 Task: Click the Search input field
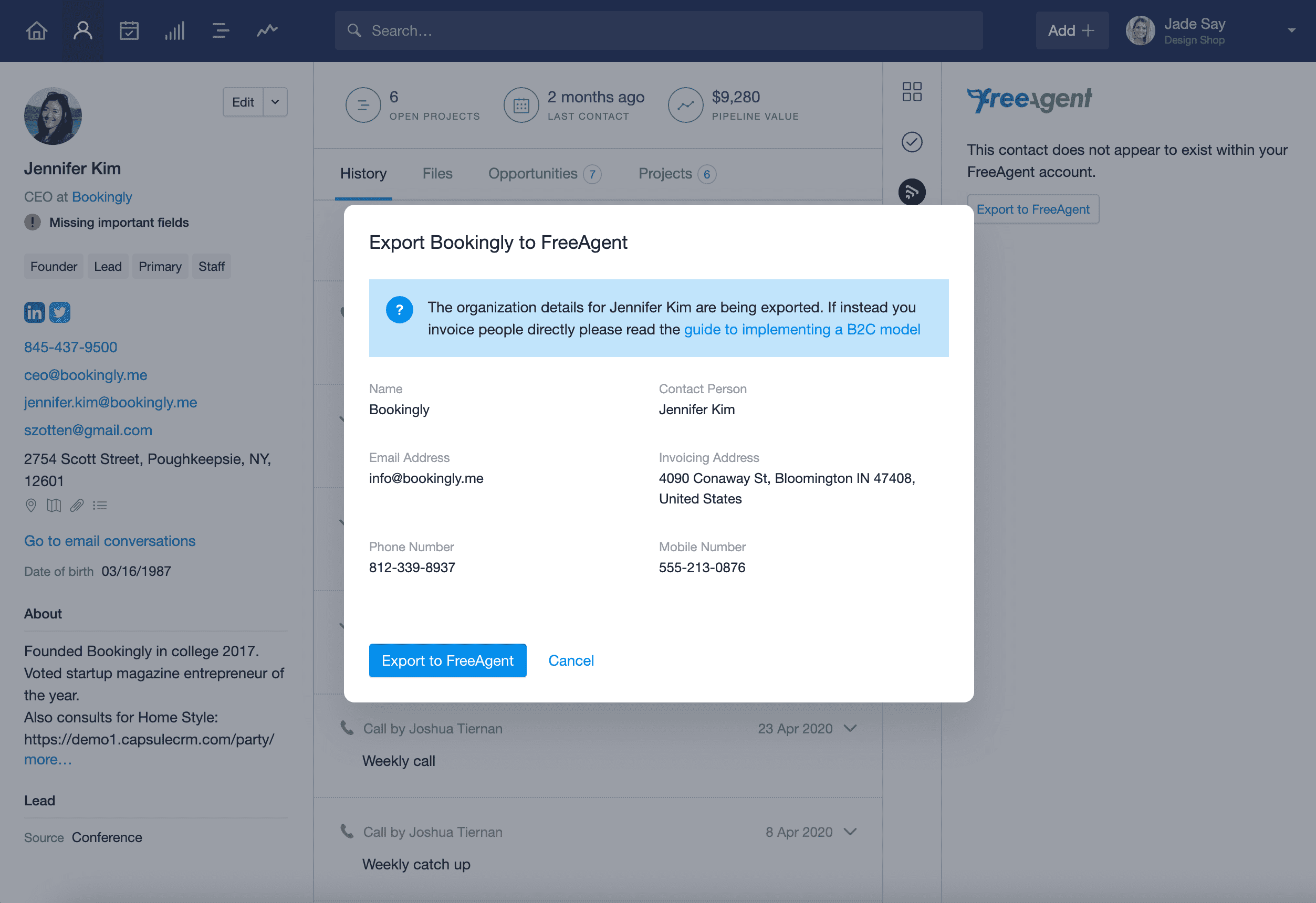point(658,30)
